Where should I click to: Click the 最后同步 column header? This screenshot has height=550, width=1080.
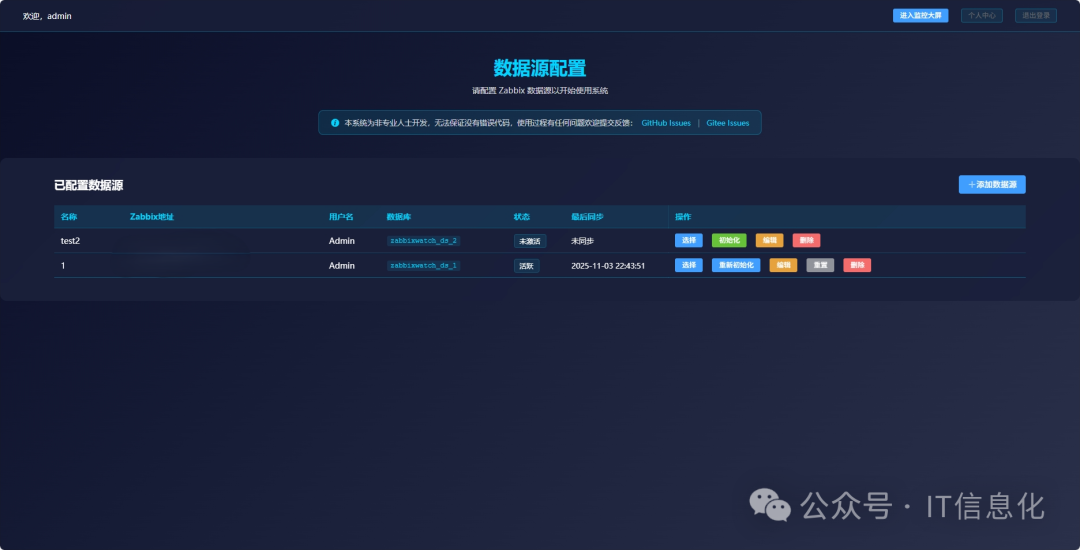tap(587, 217)
